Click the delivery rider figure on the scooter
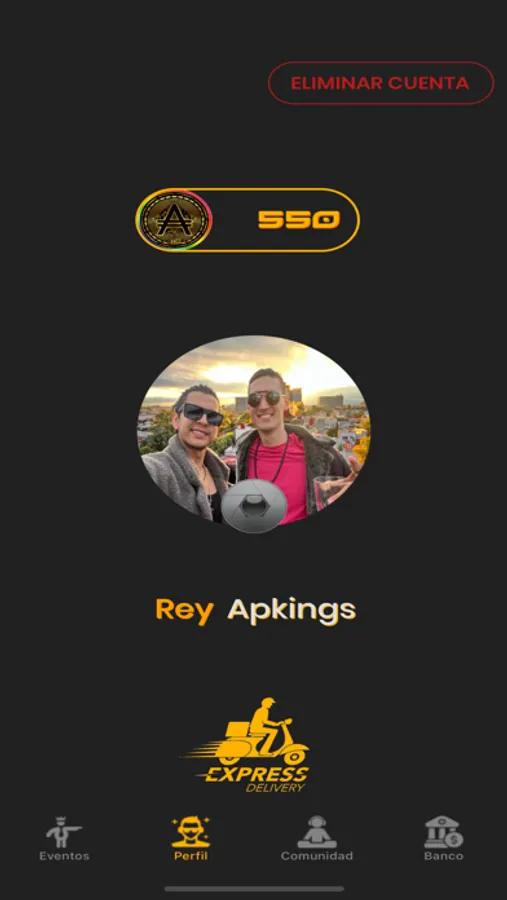 click(x=263, y=724)
